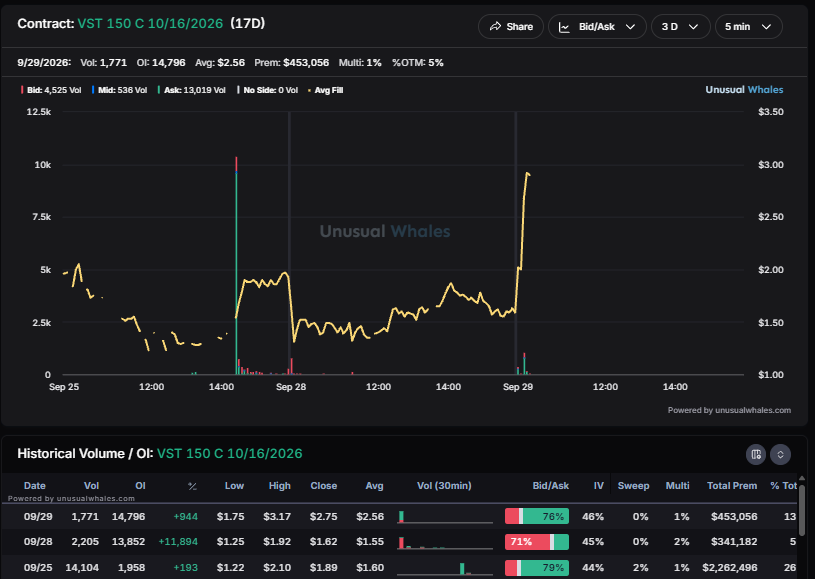Viewport: 815px width, 579px height.
Task: Toggle the Mid volume legend entry
Action: 120,90
